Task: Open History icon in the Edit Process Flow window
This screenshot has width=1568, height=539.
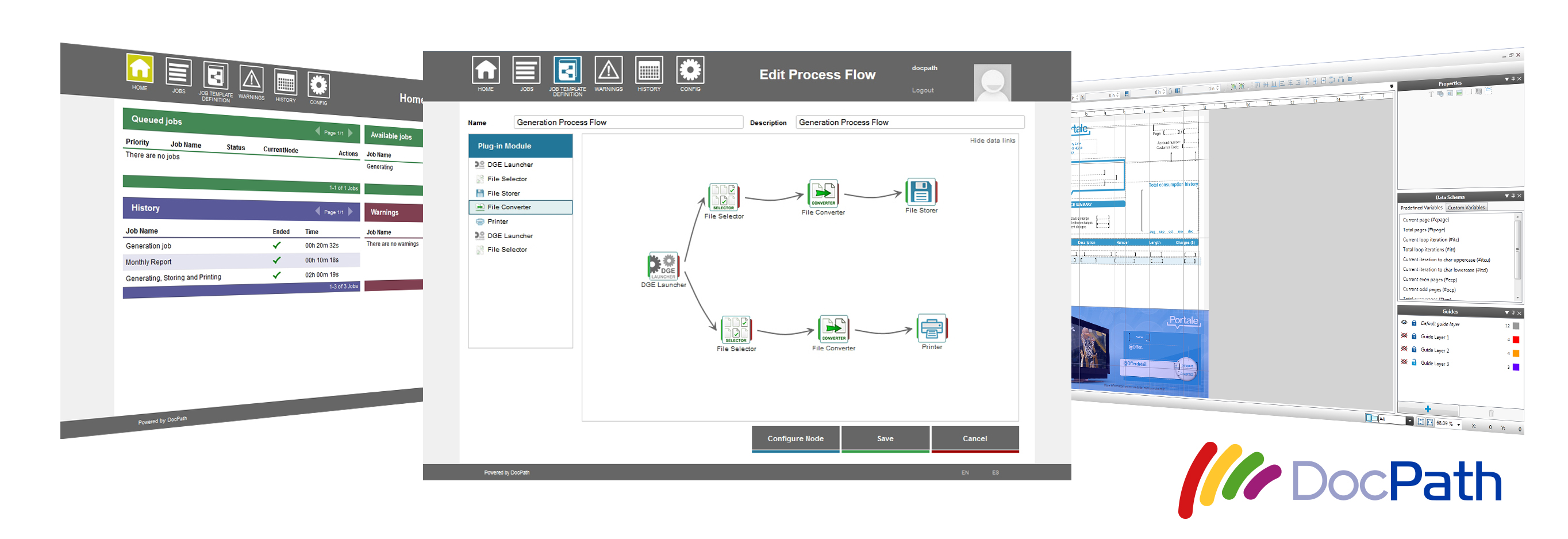Action: [x=649, y=70]
